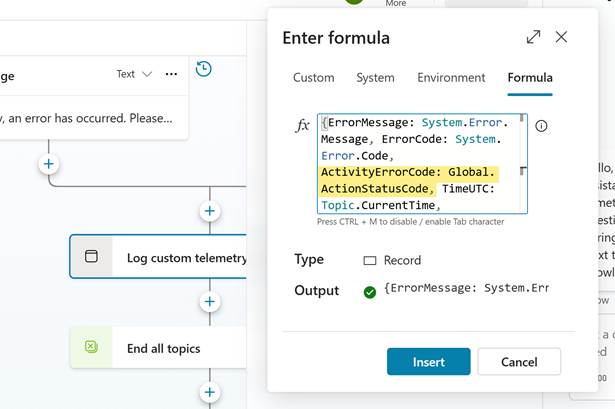
Task: Add node below End all topics
Action: coord(209,392)
